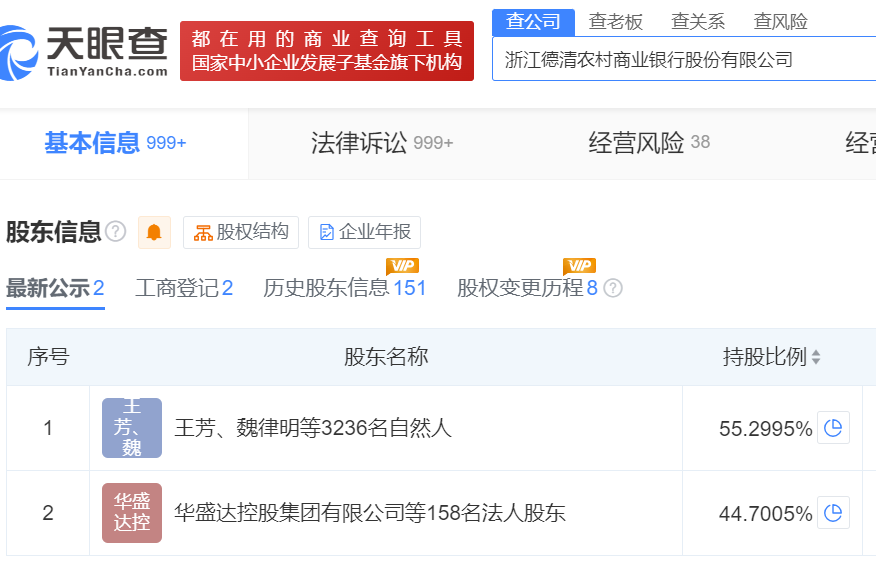Click the orange bell notification icon
This screenshot has width=876, height=564.
[154, 232]
